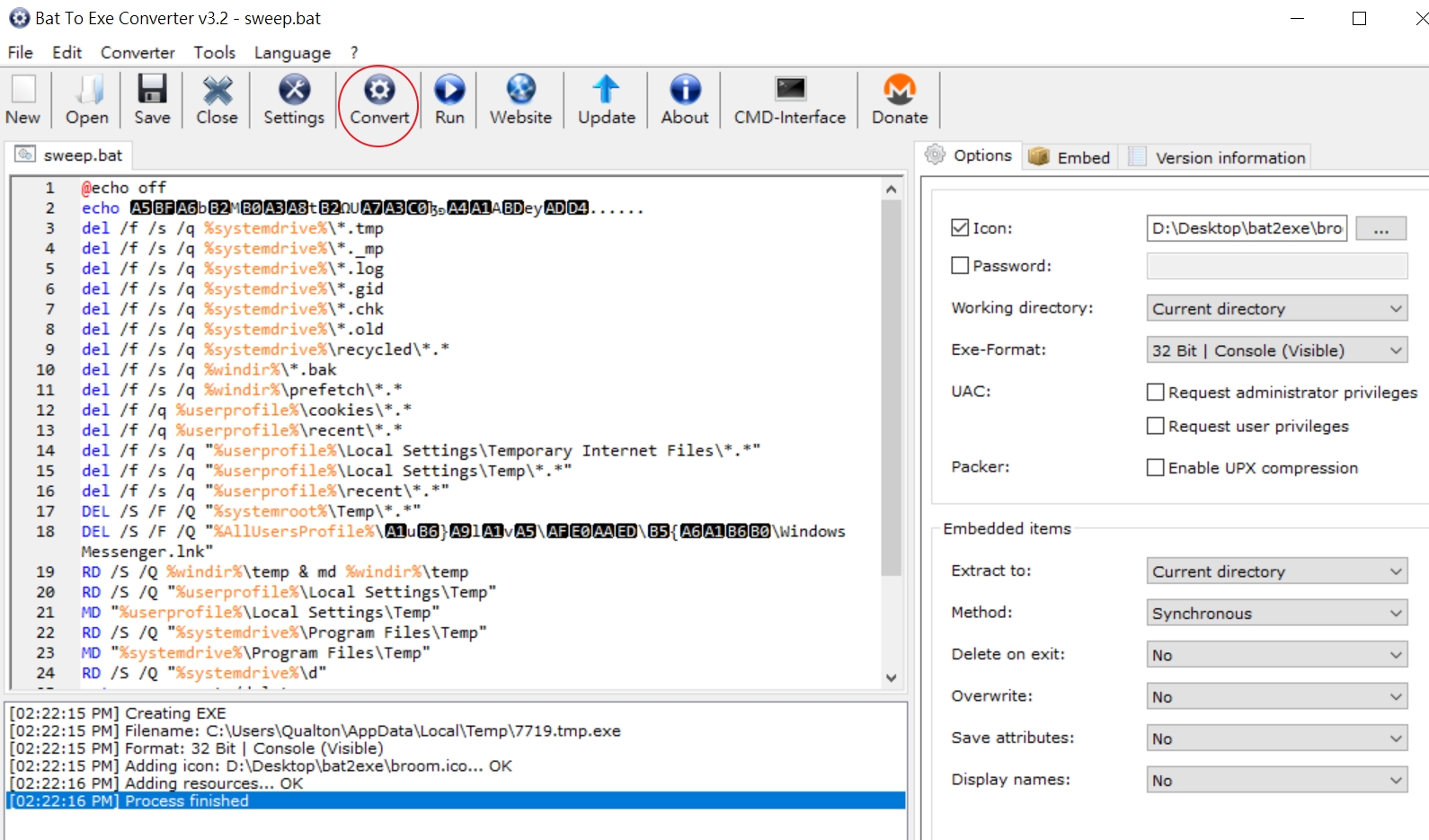Open the Delete on exit dropdown
This screenshot has height=840, width=1429.
[1277, 655]
